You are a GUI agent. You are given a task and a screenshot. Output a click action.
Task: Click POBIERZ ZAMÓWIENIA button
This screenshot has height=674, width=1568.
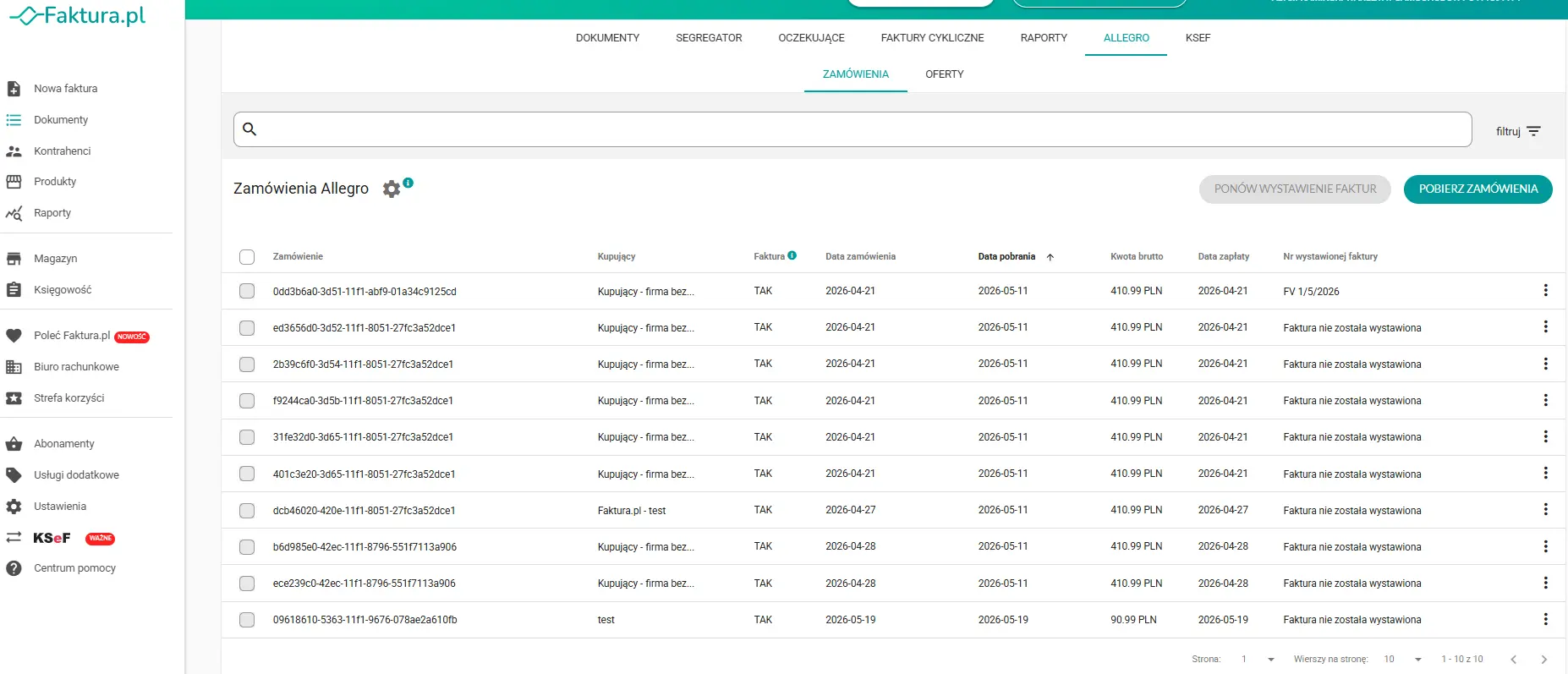[x=1478, y=189]
